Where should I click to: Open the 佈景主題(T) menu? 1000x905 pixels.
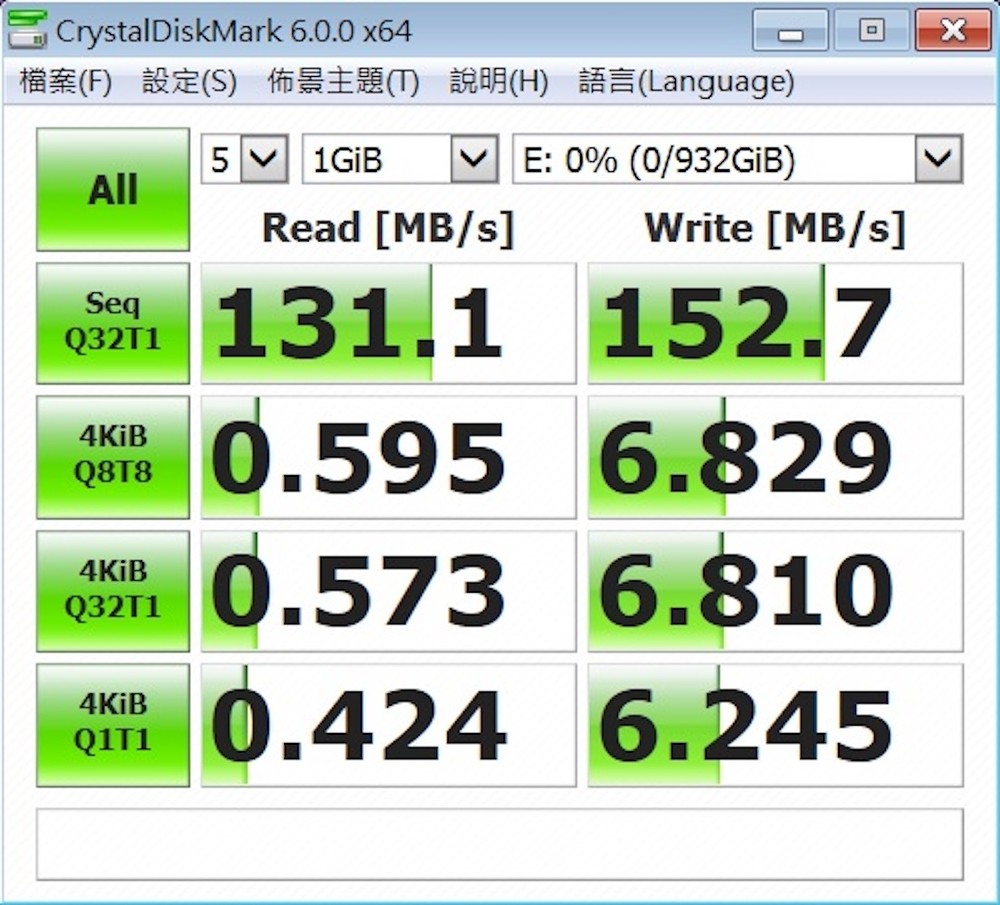343,82
